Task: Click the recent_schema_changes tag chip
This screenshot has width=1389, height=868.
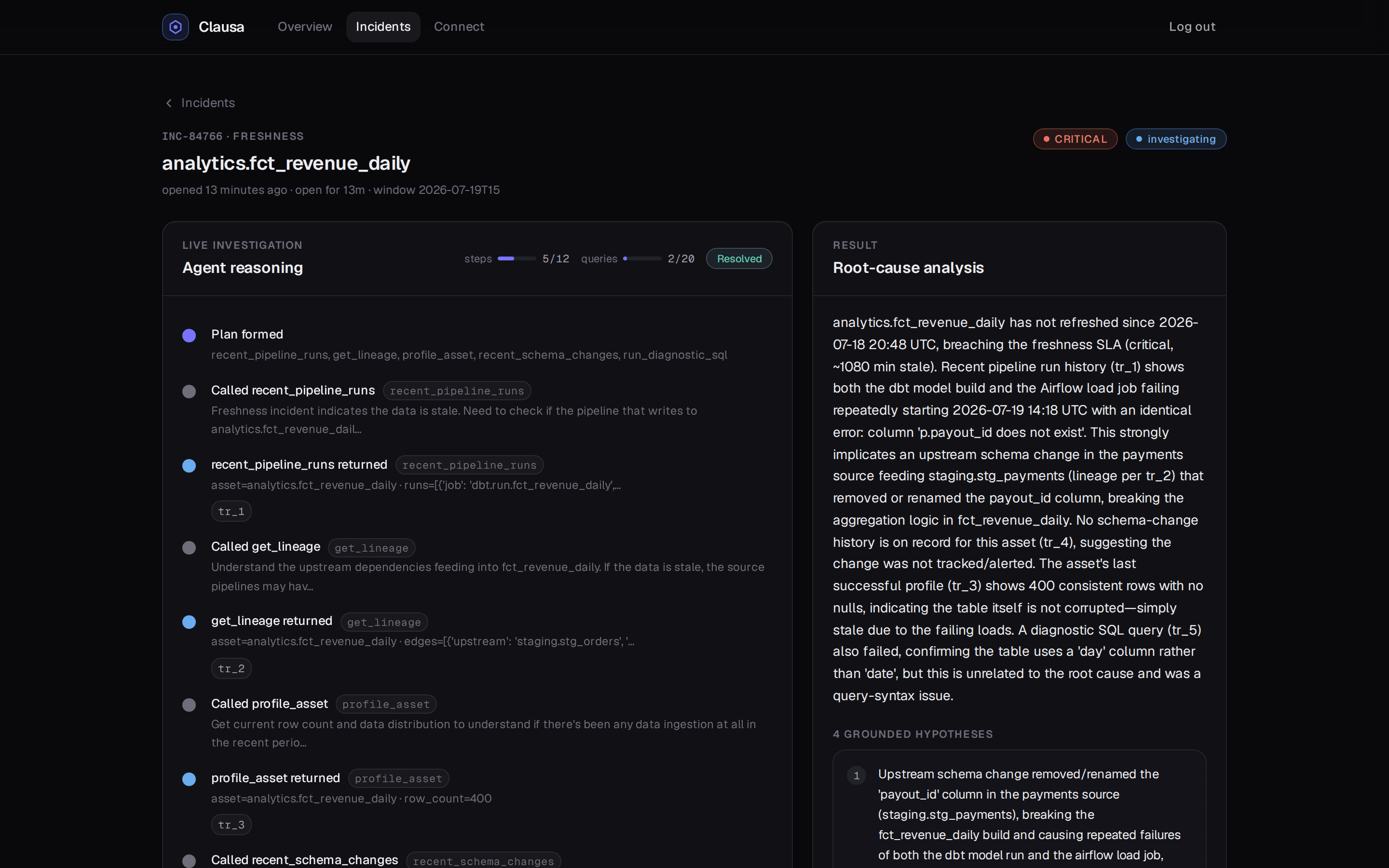Action: pos(483,861)
